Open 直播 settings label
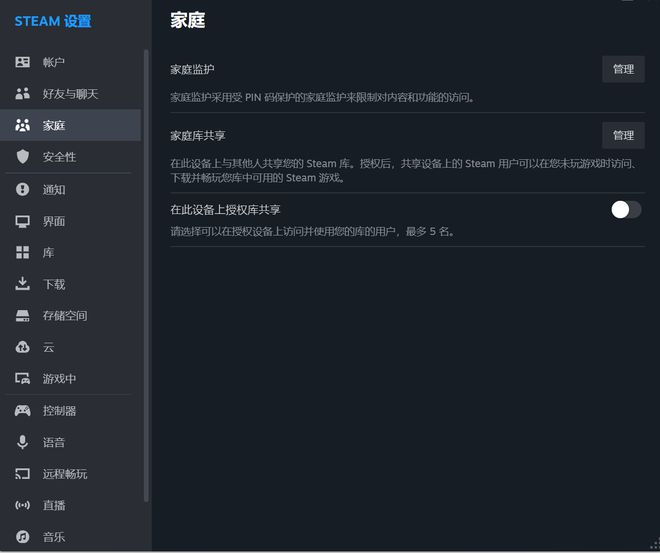 pyautogui.click(x=54, y=505)
